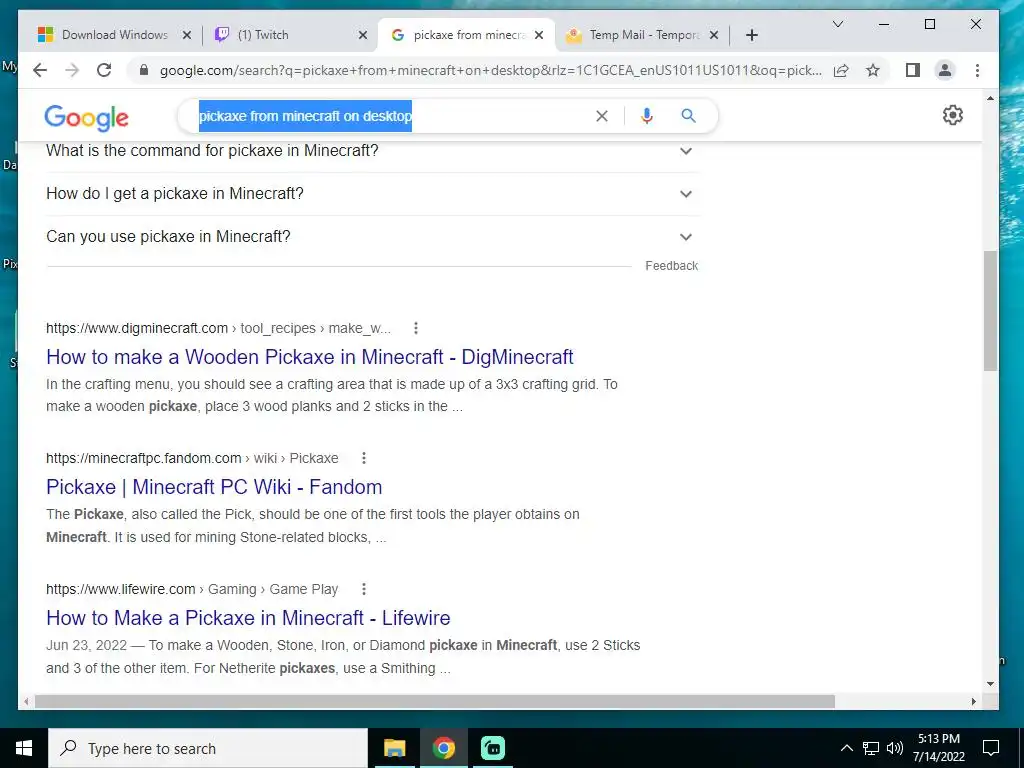Click the minecraftpc.fandom.com result URL
Screen dimensions: 1024x768
click(192, 458)
